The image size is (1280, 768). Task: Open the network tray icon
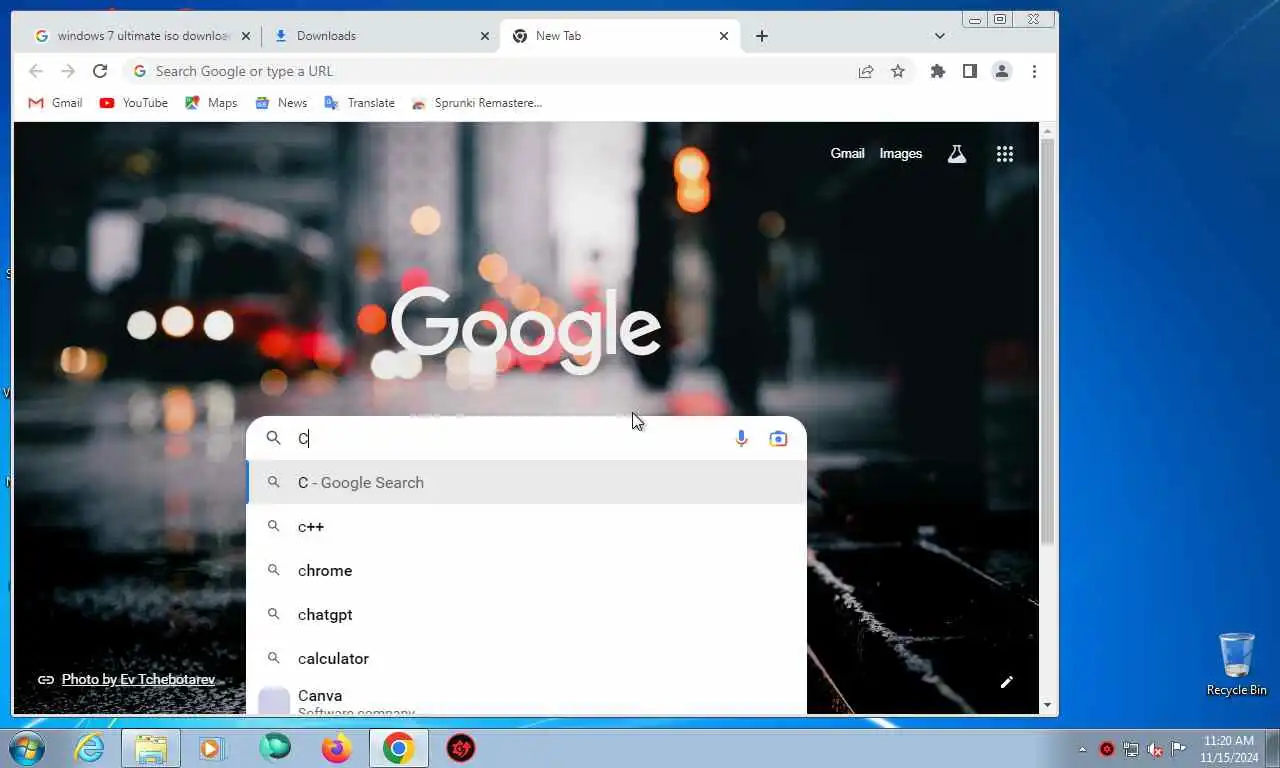(x=1131, y=749)
